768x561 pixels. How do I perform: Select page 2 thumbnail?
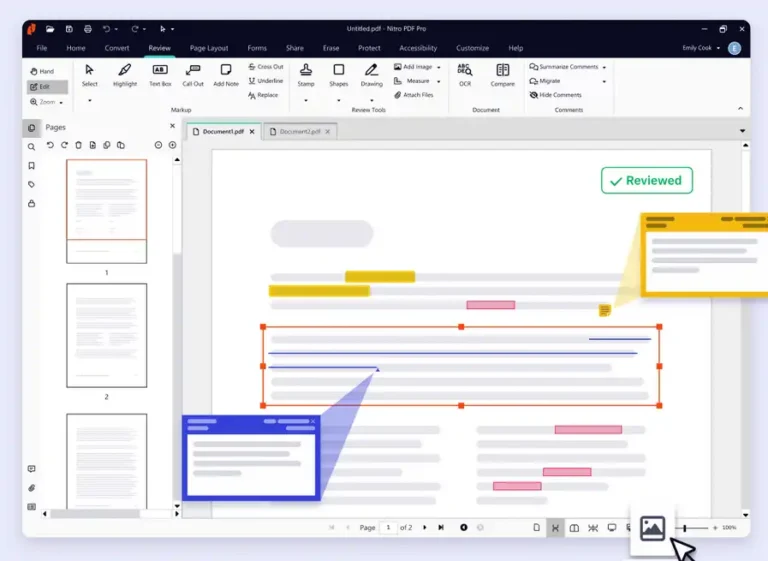[x=107, y=335]
